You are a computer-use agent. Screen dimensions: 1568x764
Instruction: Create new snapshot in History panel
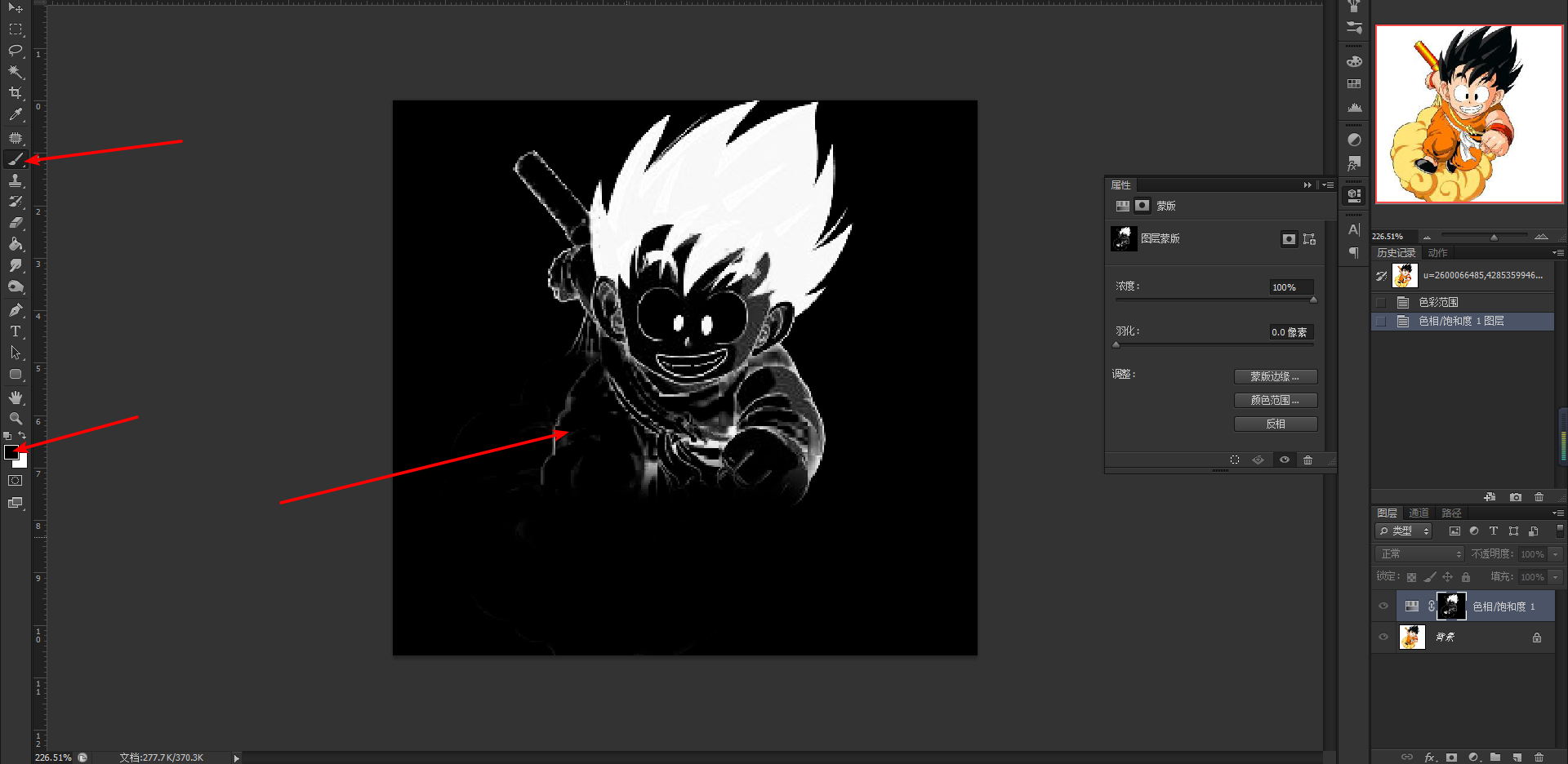coord(1516,497)
